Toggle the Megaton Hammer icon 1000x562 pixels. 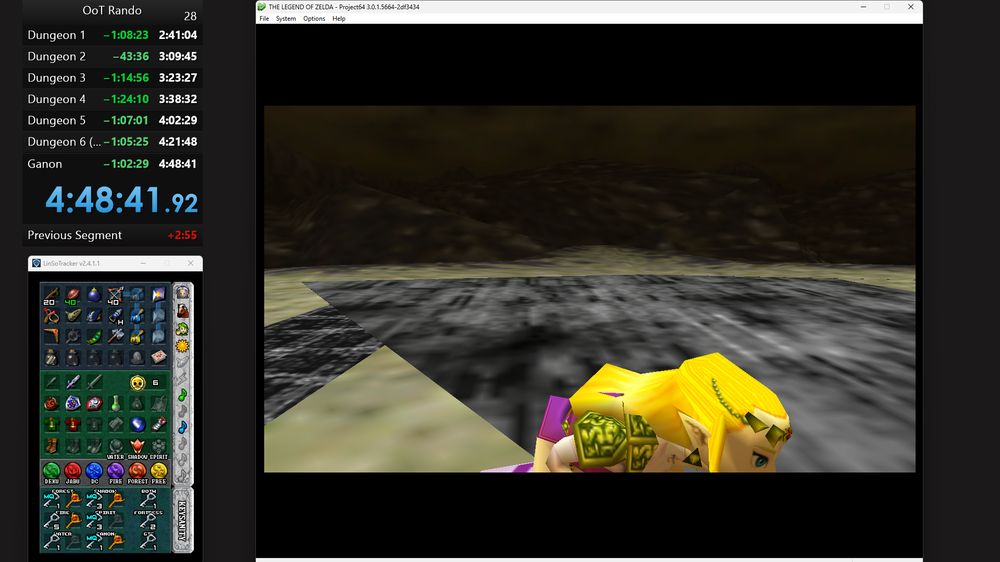115,336
